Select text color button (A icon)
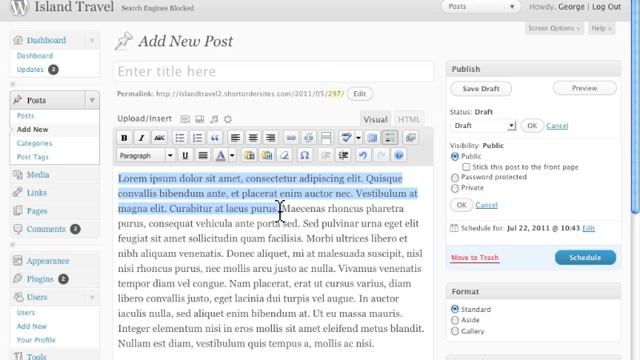Image resolution: width=640 pixels, height=360 pixels. coord(220,156)
